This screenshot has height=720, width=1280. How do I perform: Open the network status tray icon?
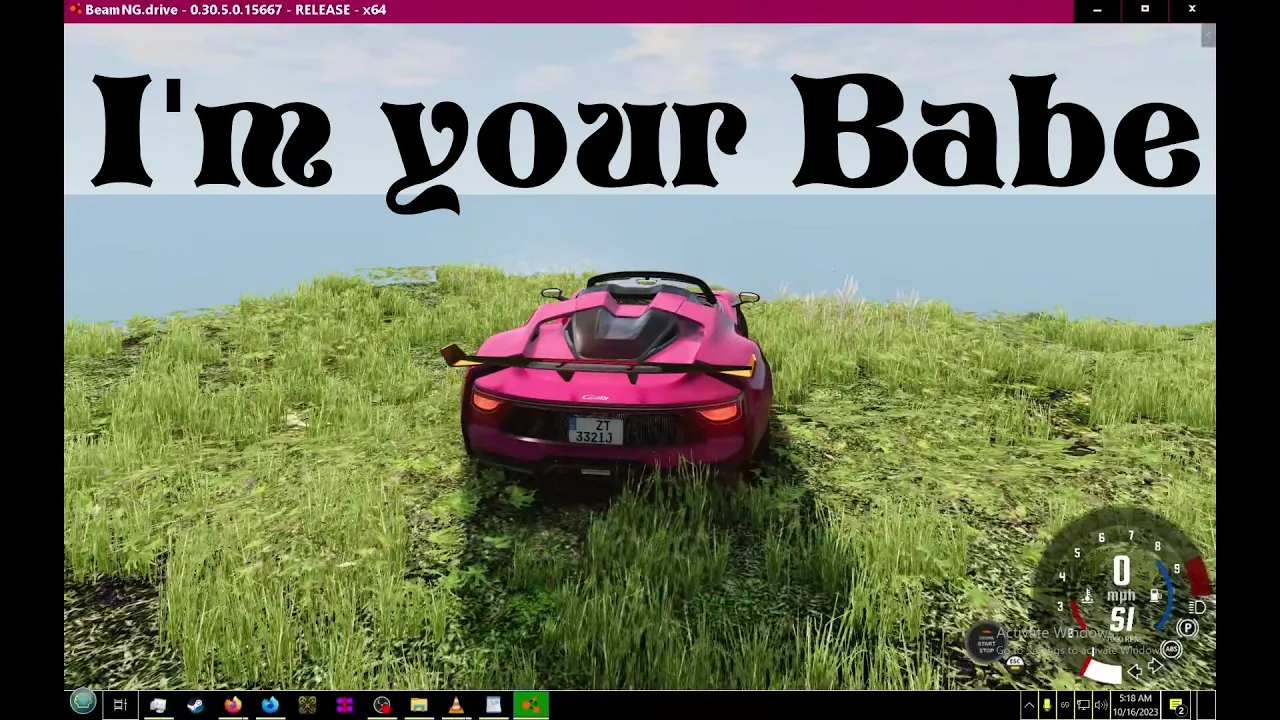1083,705
